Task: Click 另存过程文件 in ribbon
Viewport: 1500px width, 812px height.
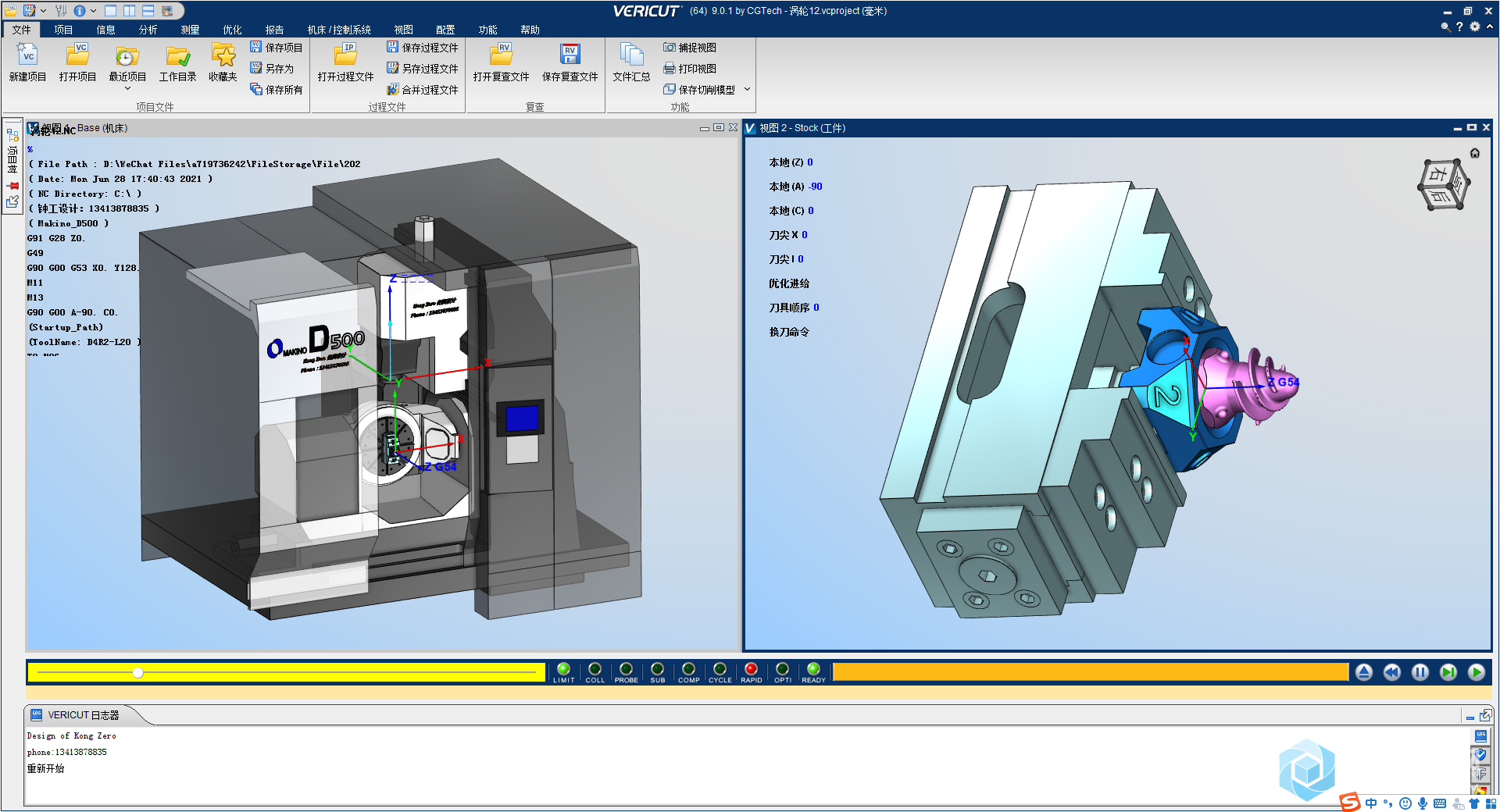Action: click(423, 69)
